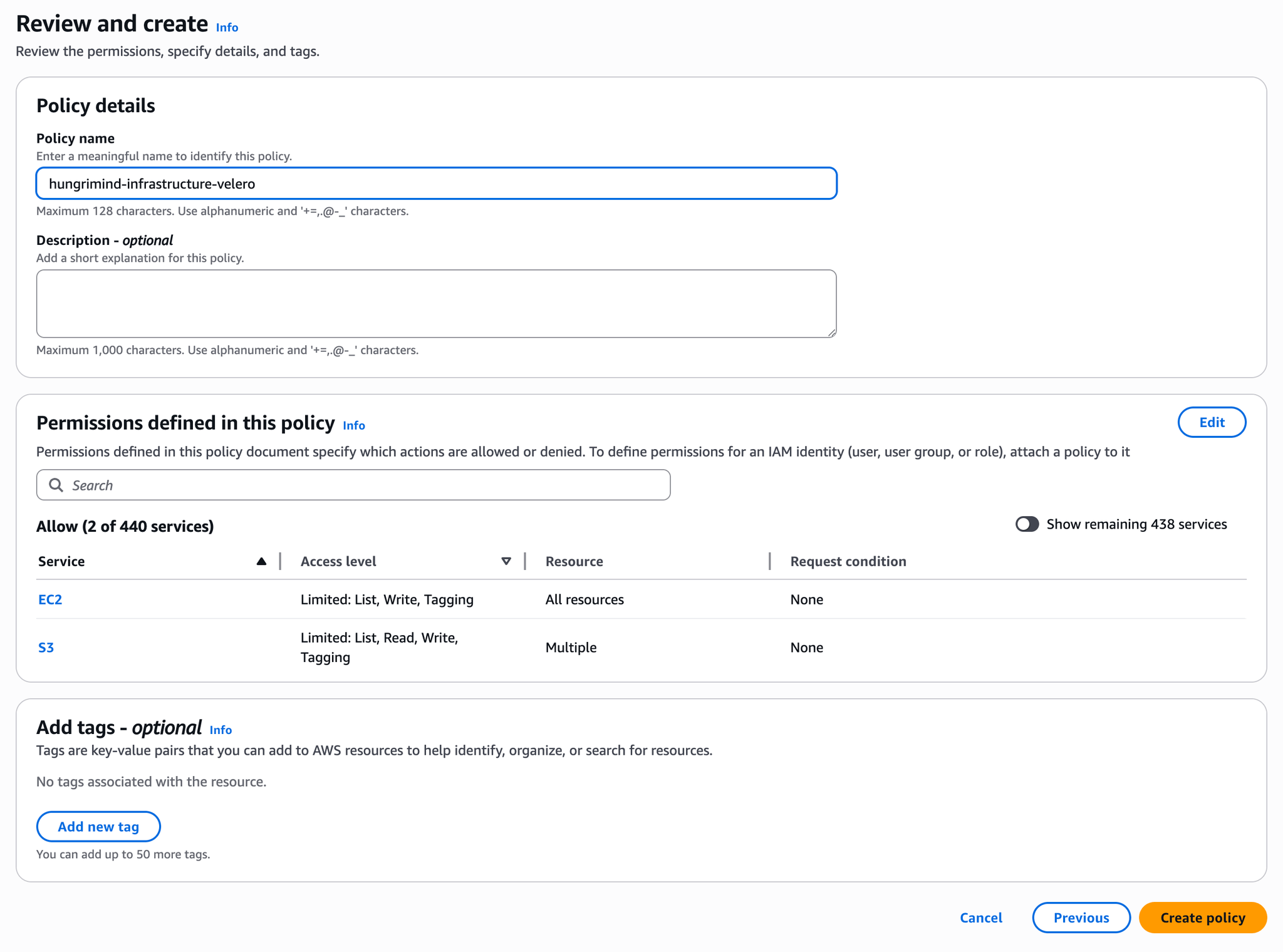Click the Request condition column header
The height and width of the screenshot is (952, 1283).
pyautogui.click(x=848, y=561)
